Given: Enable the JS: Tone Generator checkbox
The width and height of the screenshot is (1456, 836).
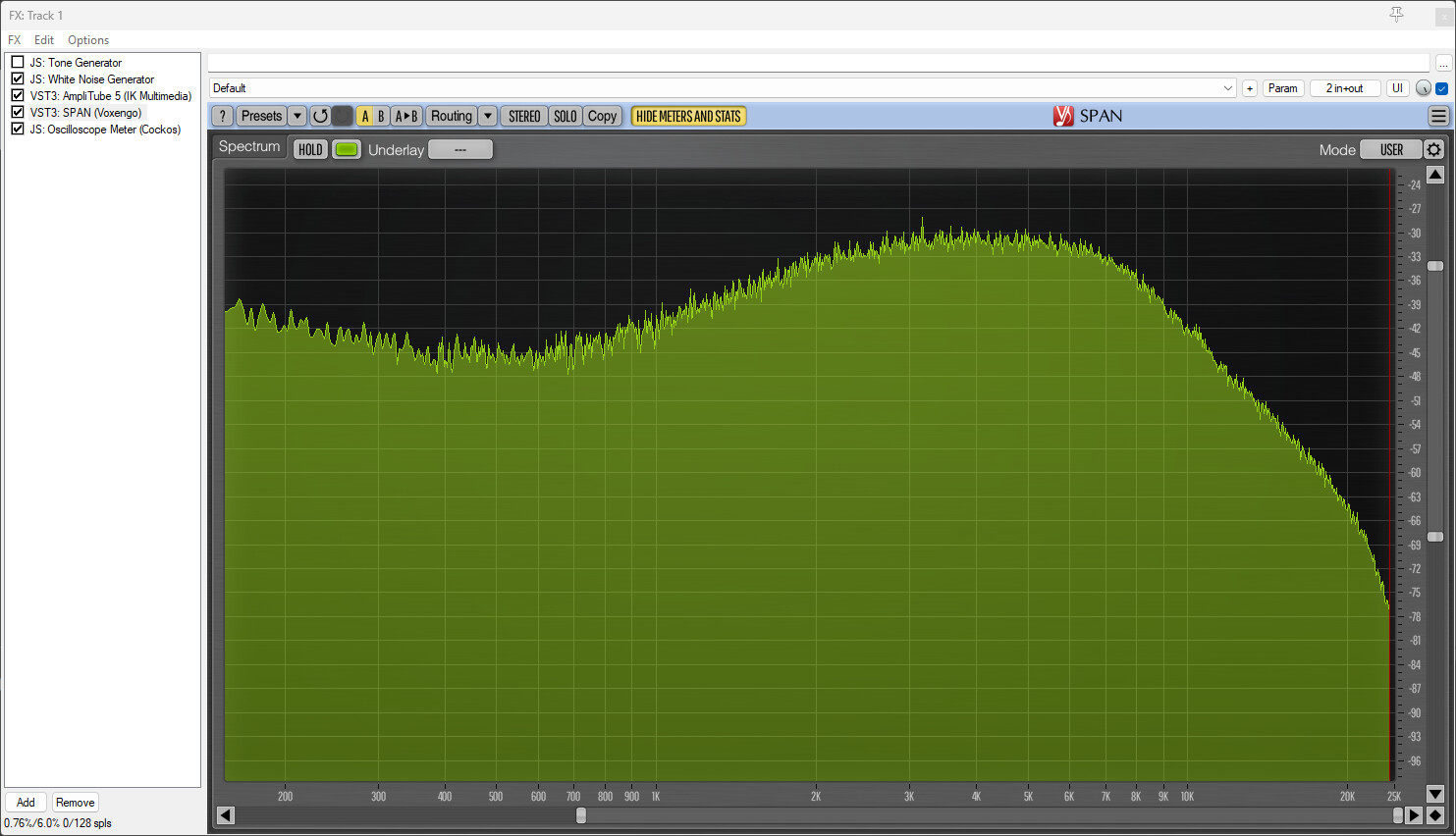Looking at the screenshot, I should coord(18,62).
